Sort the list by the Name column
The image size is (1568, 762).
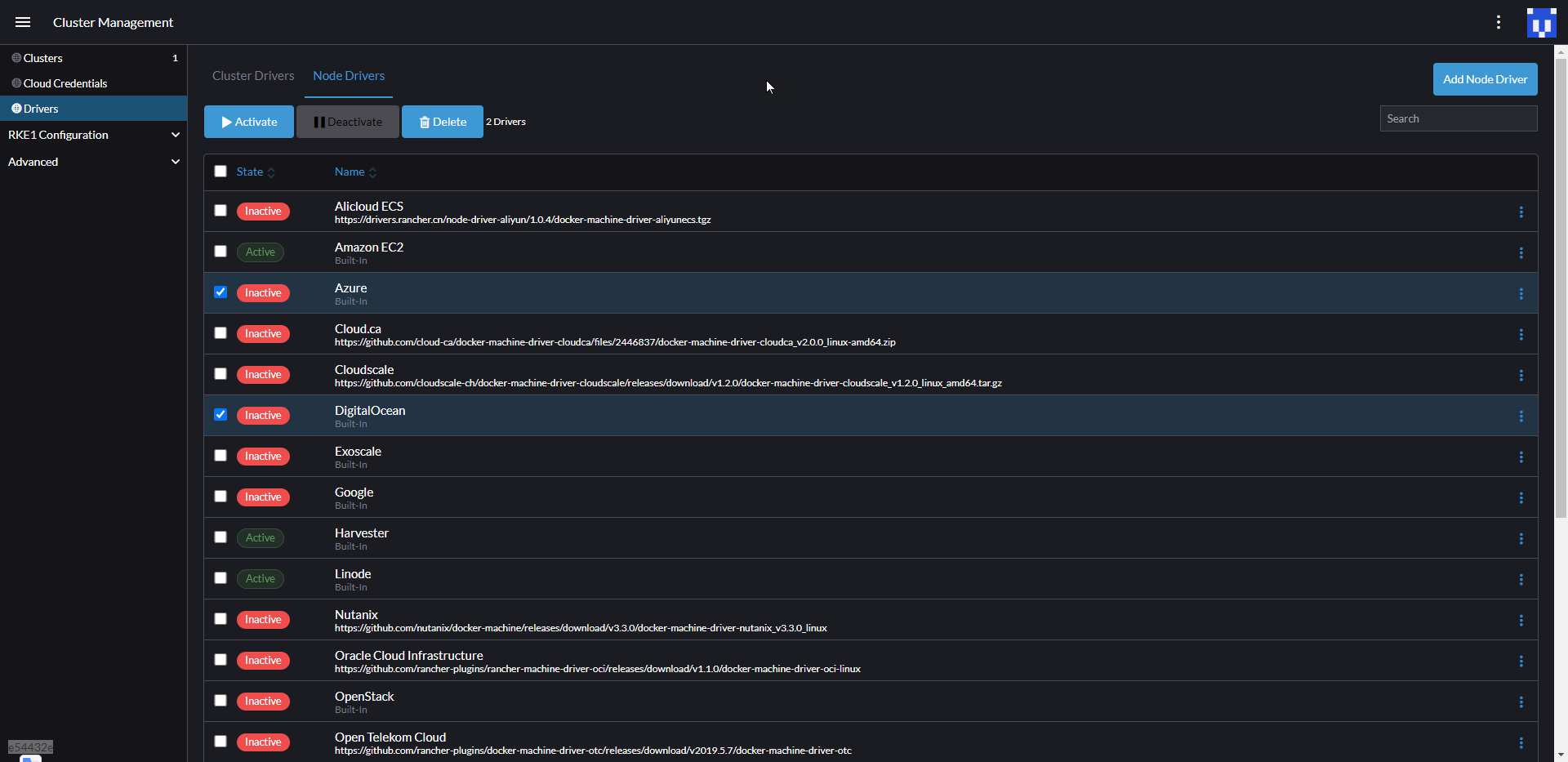point(349,172)
